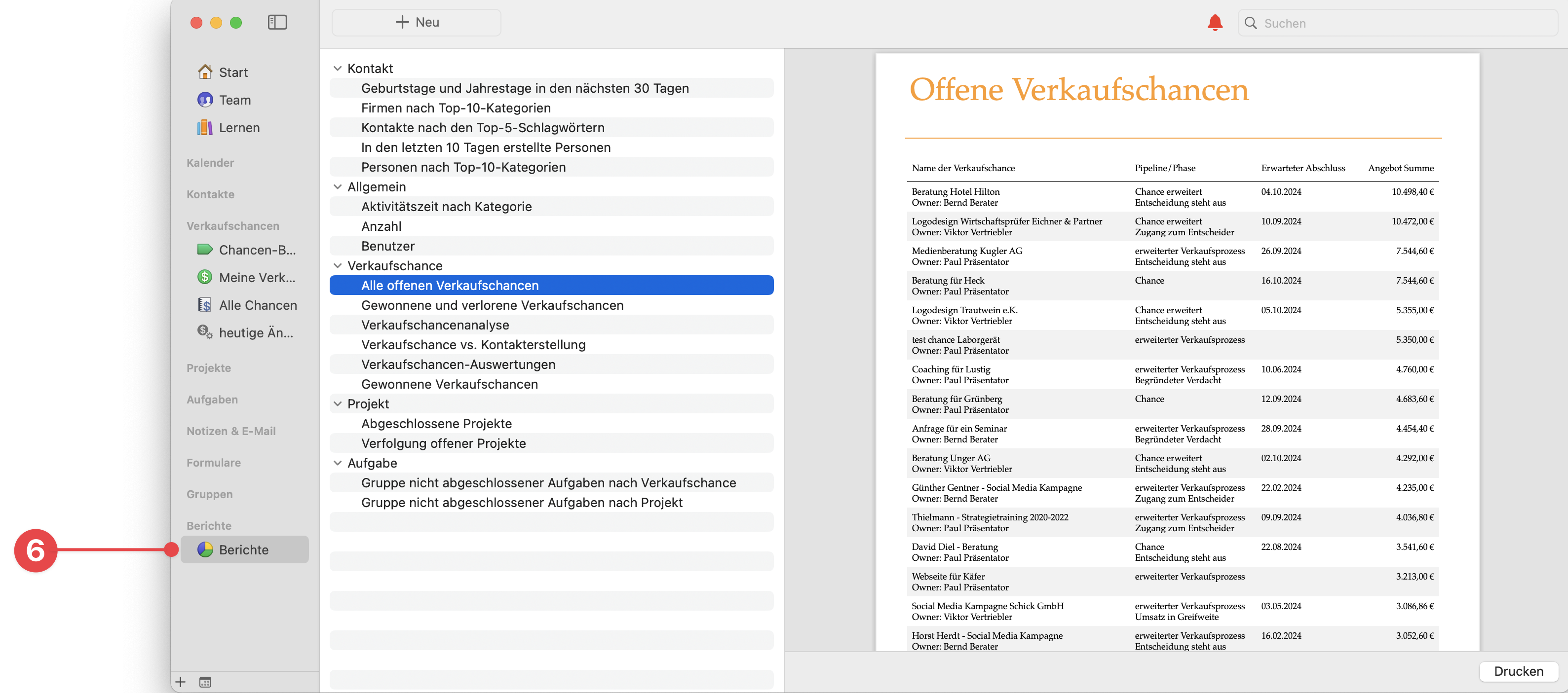The image size is (1568, 693).
Task: Select report Geburtstage und Jahrestage in den nächsten 30 Tagen
Action: [x=551, y=88]
